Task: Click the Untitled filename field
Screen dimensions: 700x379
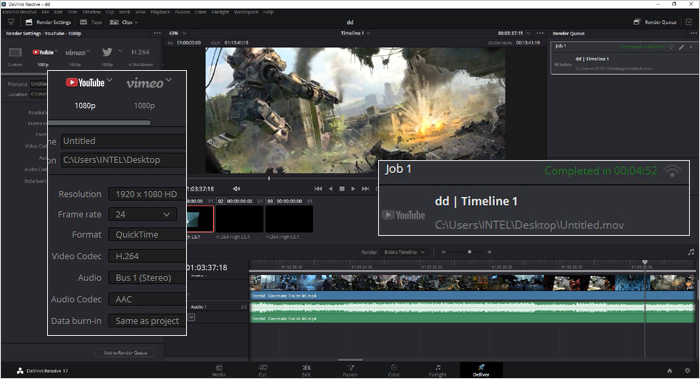Action: (123, 141)
